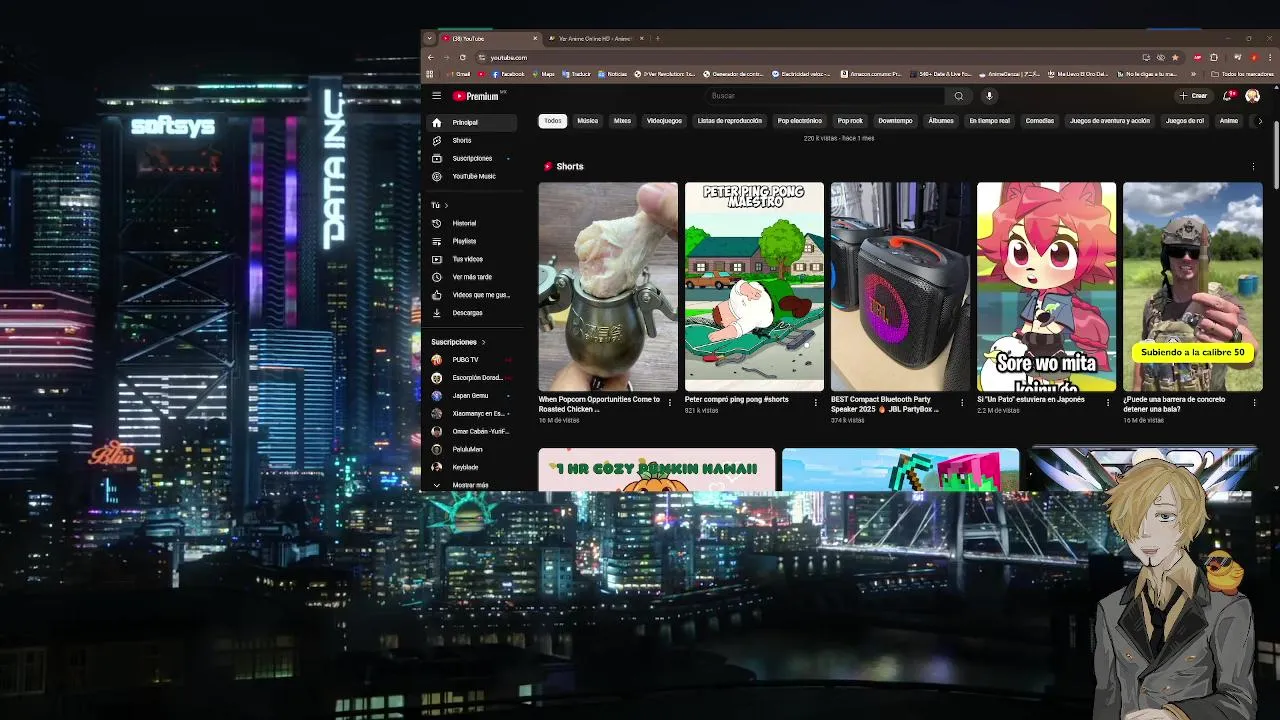This screenshot has height=720, width=1280.
Task: Play the Sore wo mita duck short
Action: pos(1046,287)
